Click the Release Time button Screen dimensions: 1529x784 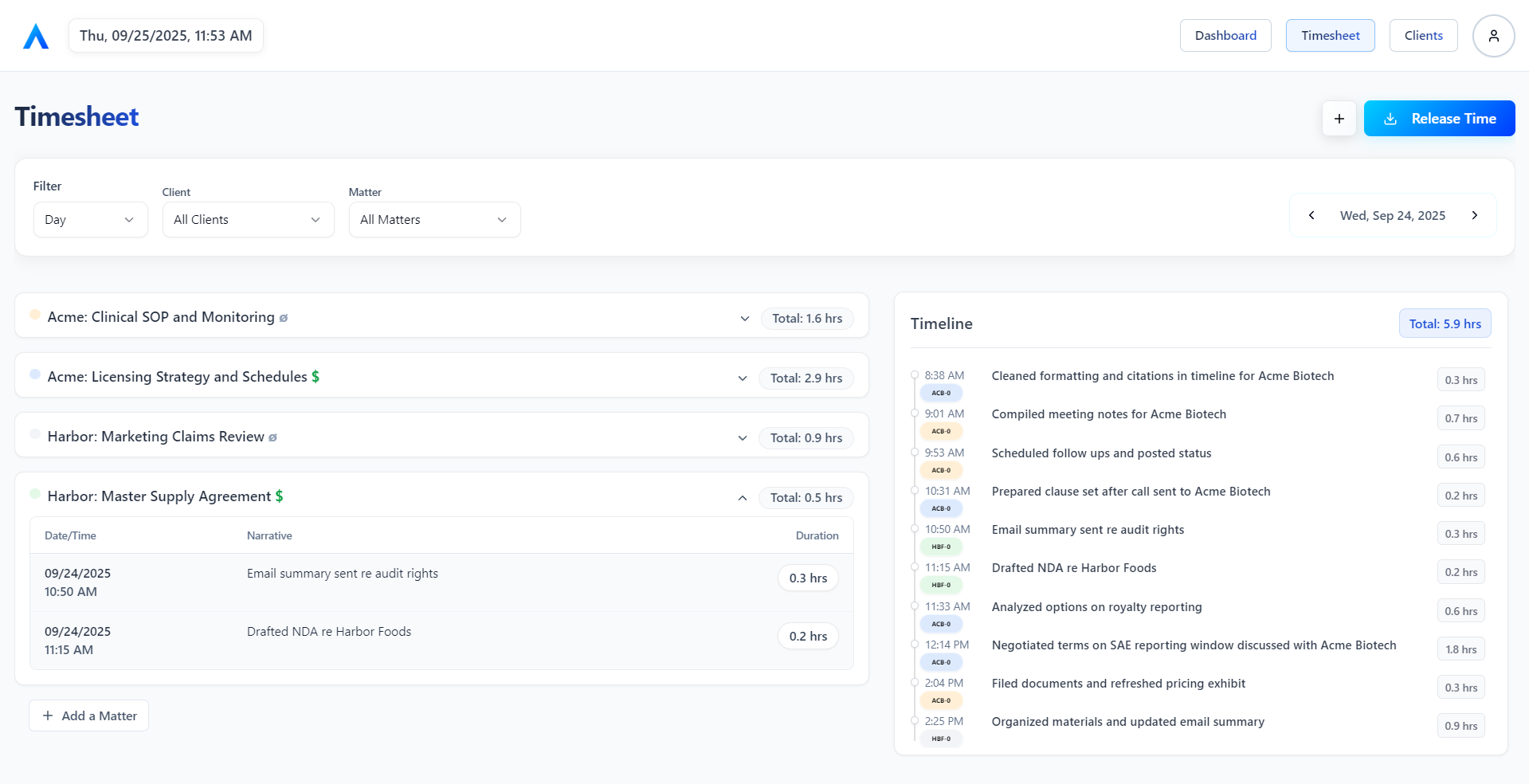1439,119
